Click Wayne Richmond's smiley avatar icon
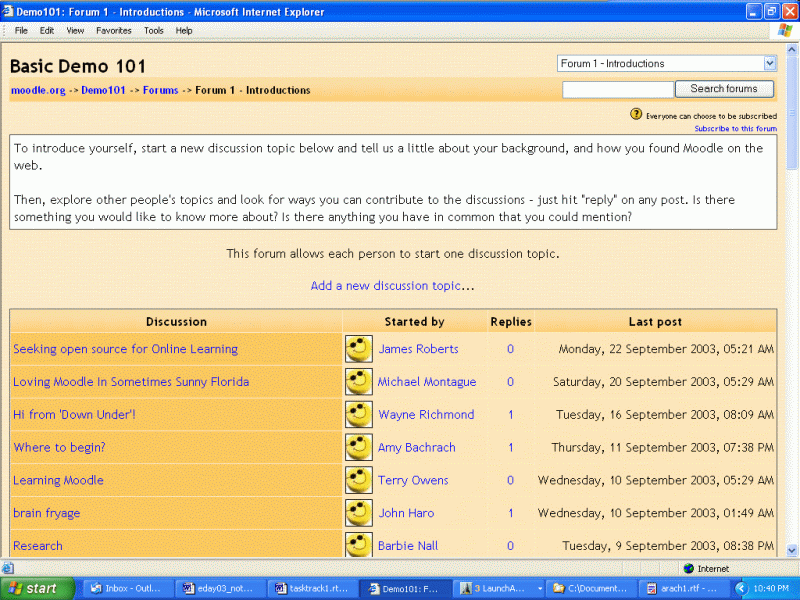The height and width of the screenshot is (600, 800). tap(359, 415)
